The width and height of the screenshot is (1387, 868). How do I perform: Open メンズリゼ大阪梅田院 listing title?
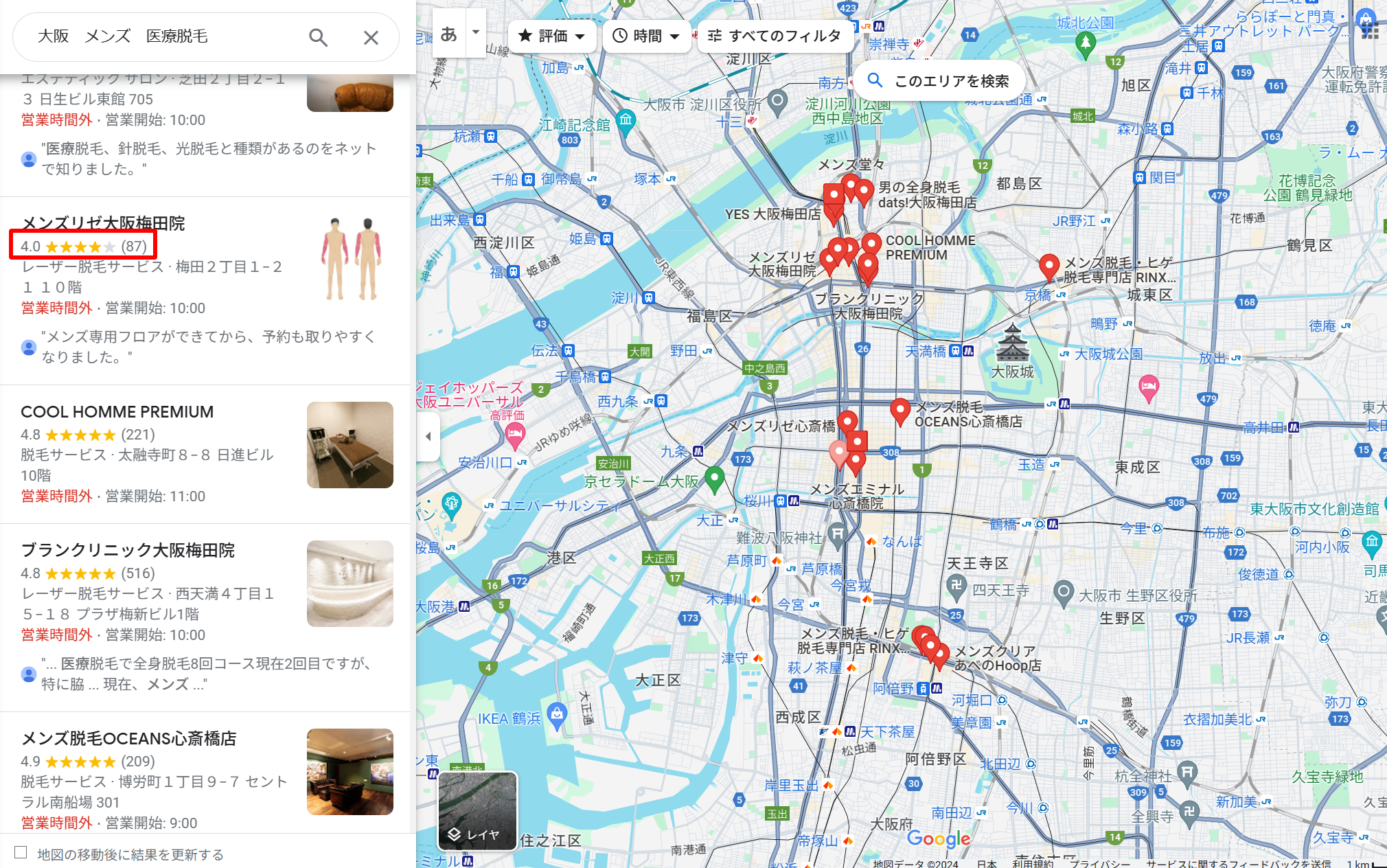coord(103,223)
